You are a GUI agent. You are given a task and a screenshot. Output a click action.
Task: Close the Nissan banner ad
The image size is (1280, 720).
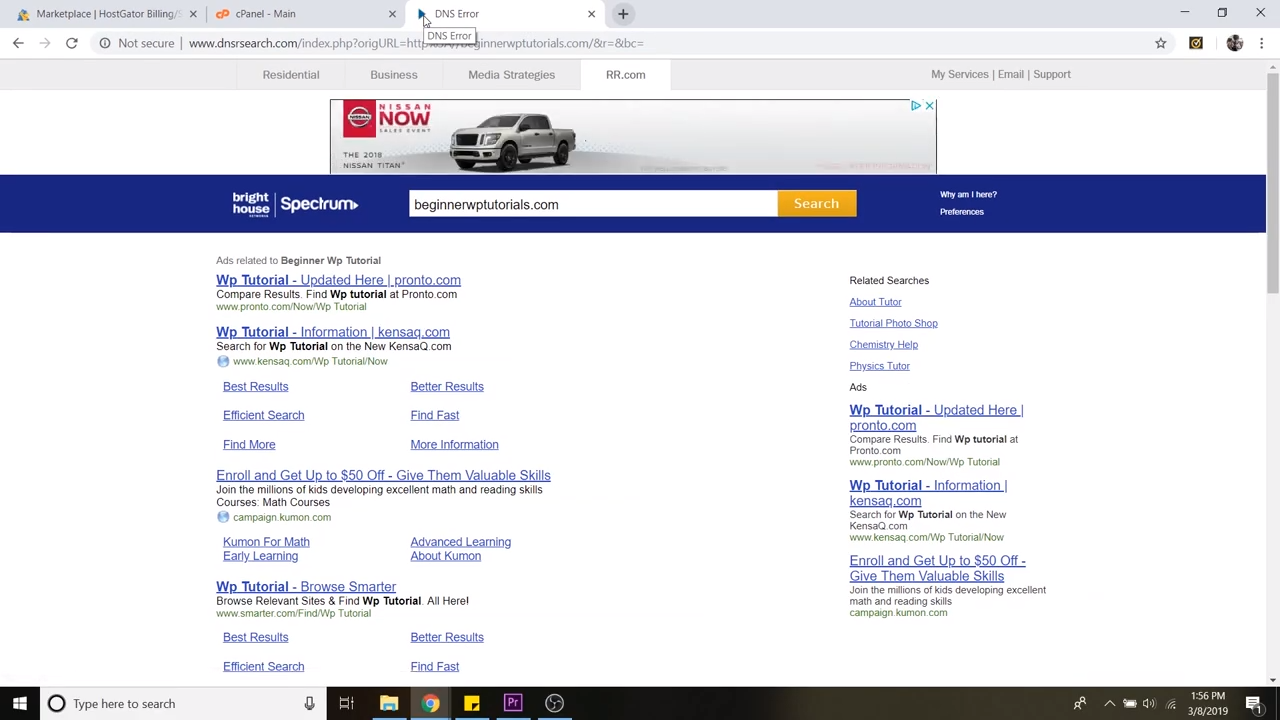pyautogui.click(x=929, y=106)
